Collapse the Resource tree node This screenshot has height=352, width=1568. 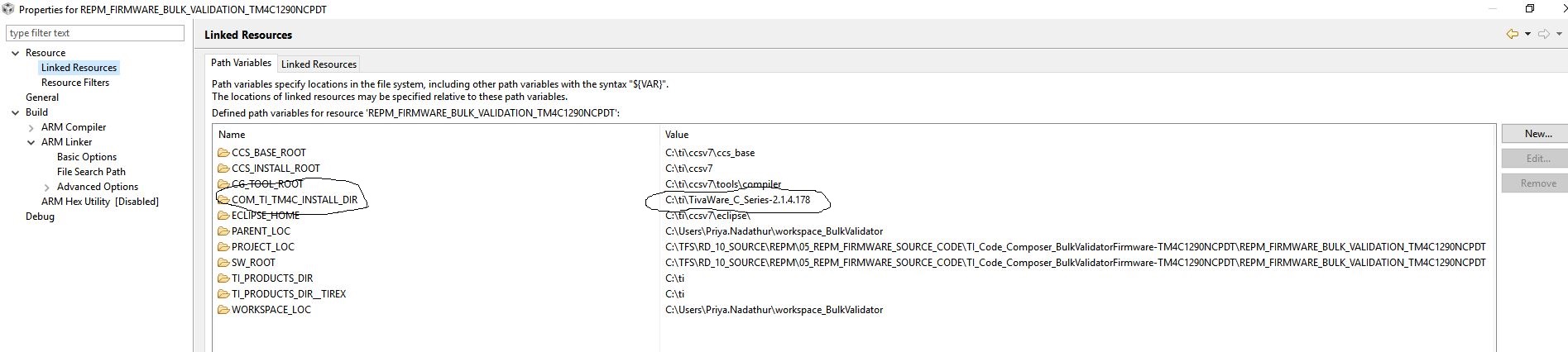(15, 53)
